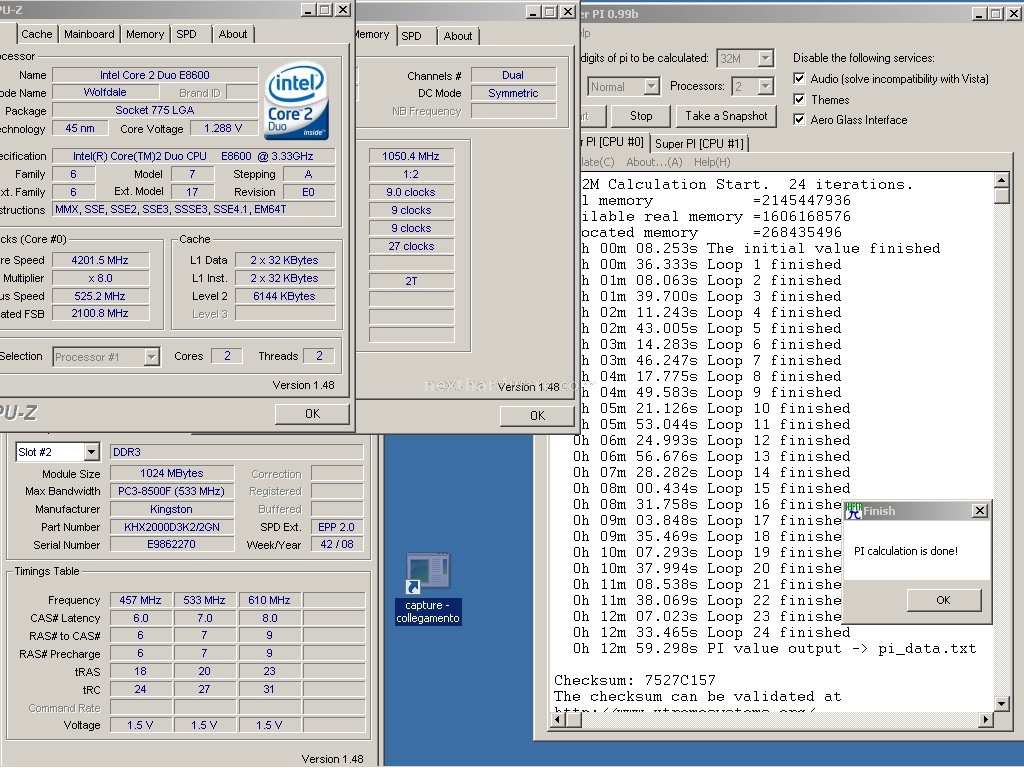Click the Intel Core 2 Duo logo

coord(296,101)
